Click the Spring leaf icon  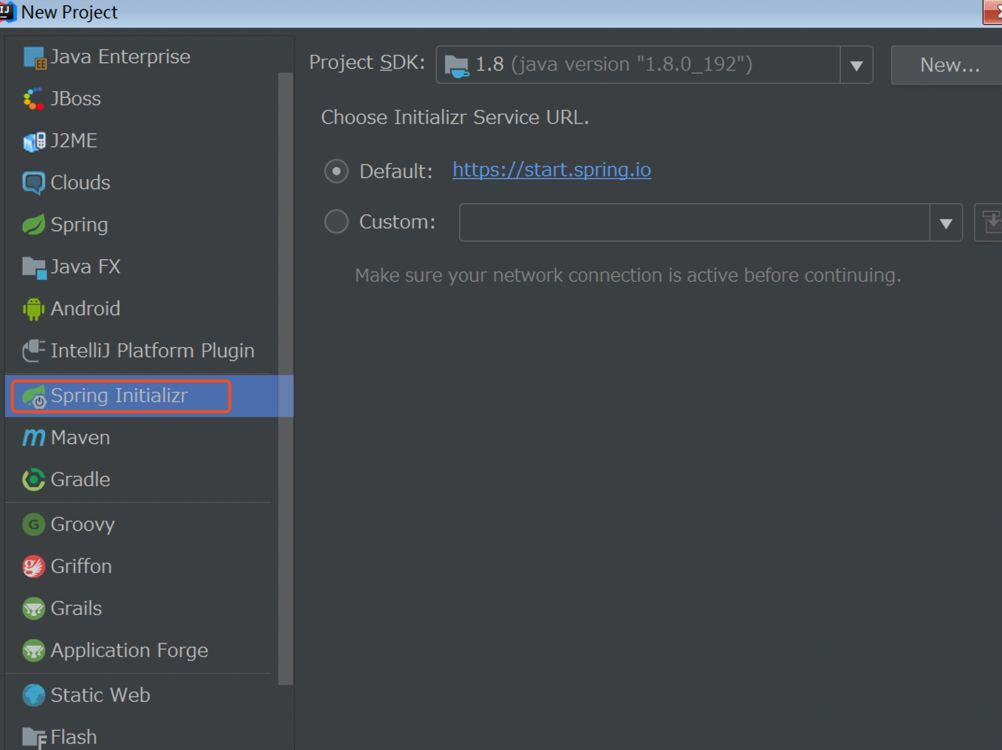coord(34,225)
